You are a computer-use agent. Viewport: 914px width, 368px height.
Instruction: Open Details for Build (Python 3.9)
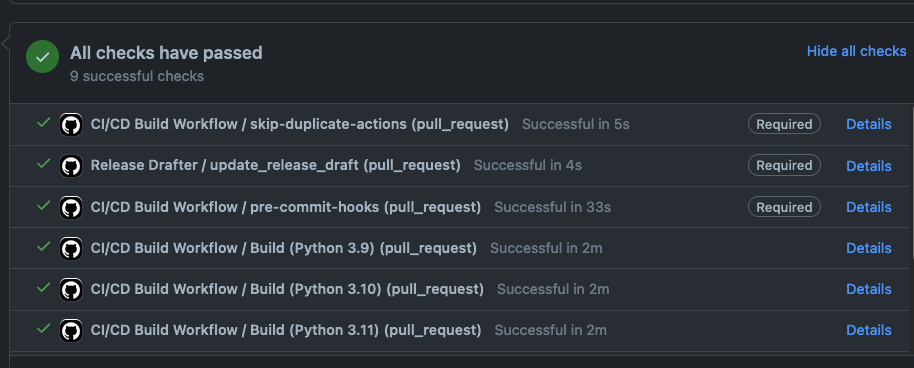(869, 248)
